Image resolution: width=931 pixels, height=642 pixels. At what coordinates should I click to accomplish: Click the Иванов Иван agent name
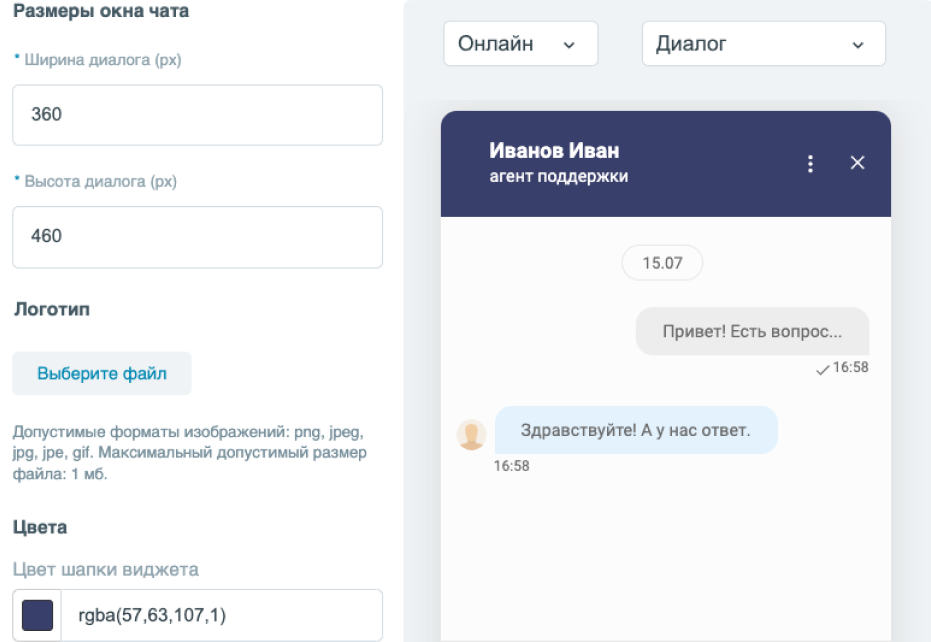pos(554,151)
